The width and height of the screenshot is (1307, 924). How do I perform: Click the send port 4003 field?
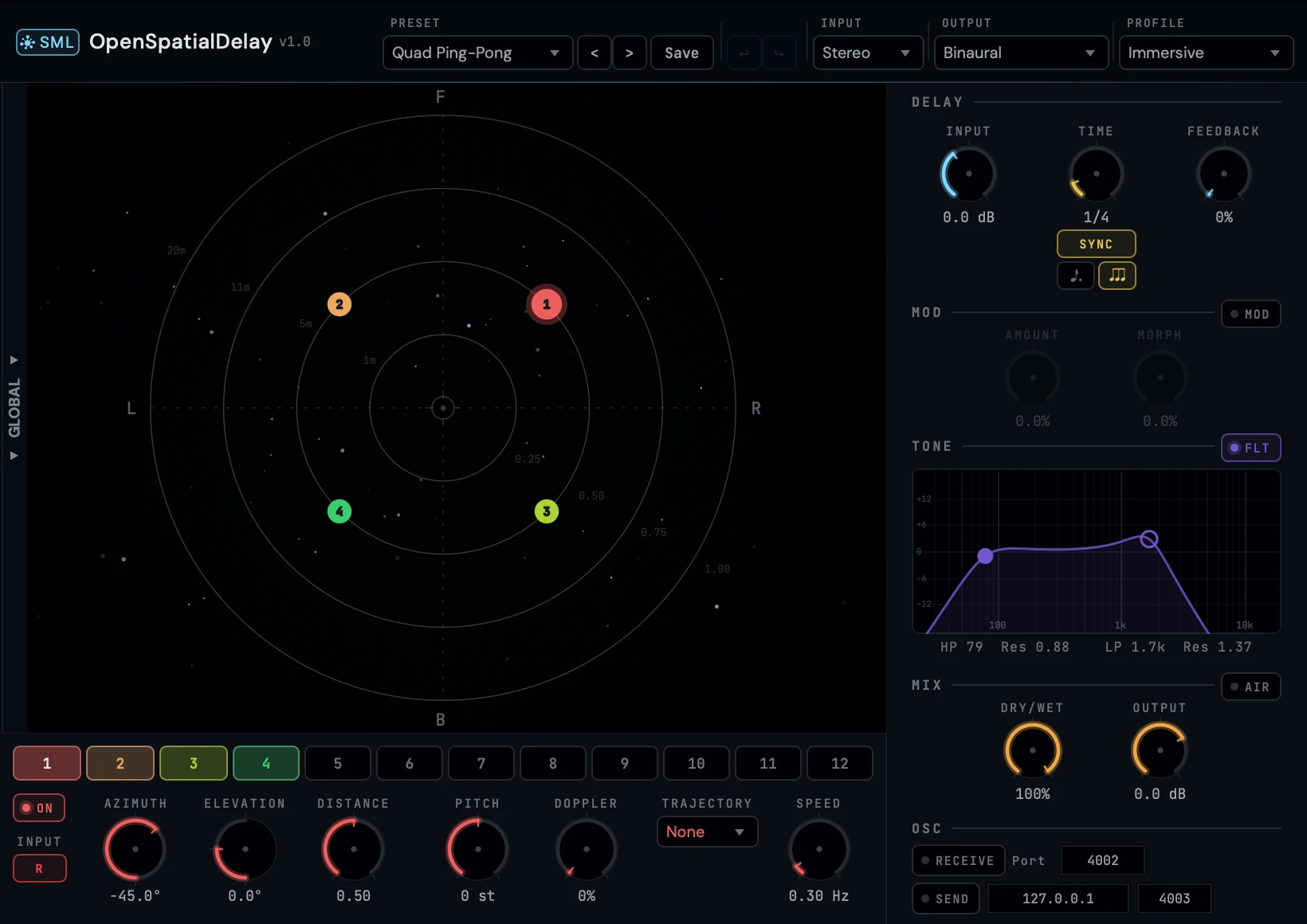click(x=1175, y=899)
